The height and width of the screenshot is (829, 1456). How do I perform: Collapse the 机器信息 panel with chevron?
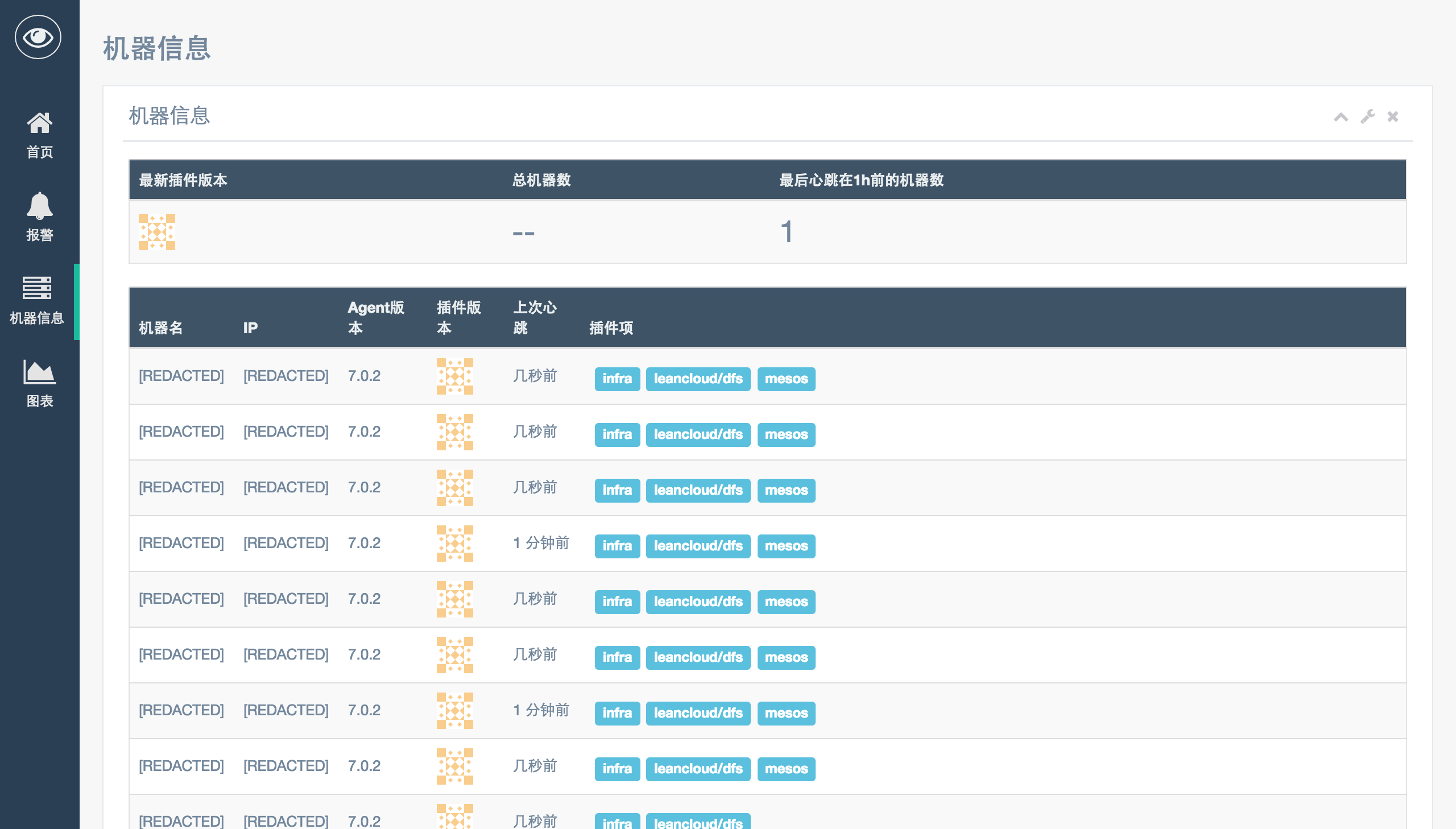(1341, 117)
